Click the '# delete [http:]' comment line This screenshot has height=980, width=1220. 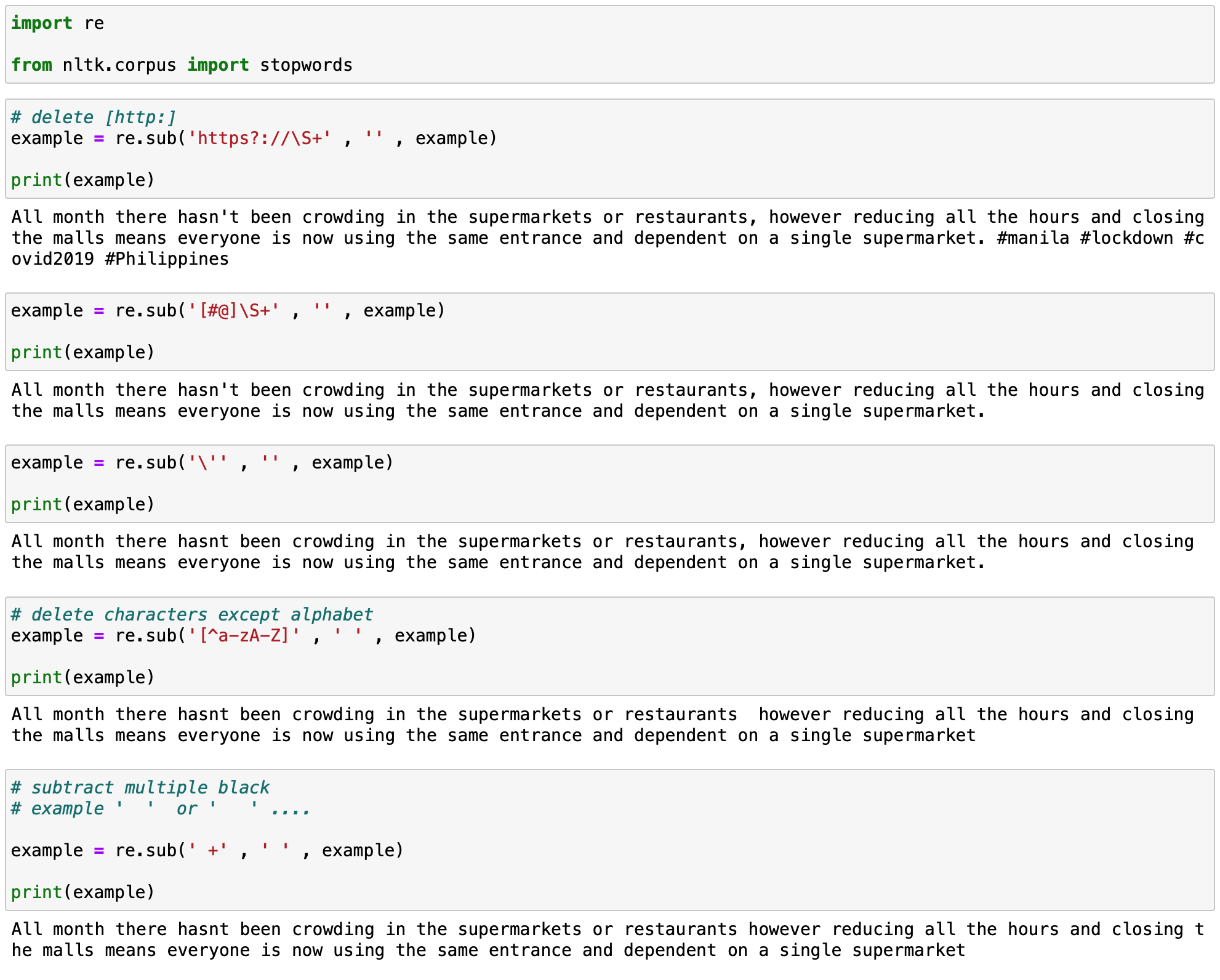[94, 118]
